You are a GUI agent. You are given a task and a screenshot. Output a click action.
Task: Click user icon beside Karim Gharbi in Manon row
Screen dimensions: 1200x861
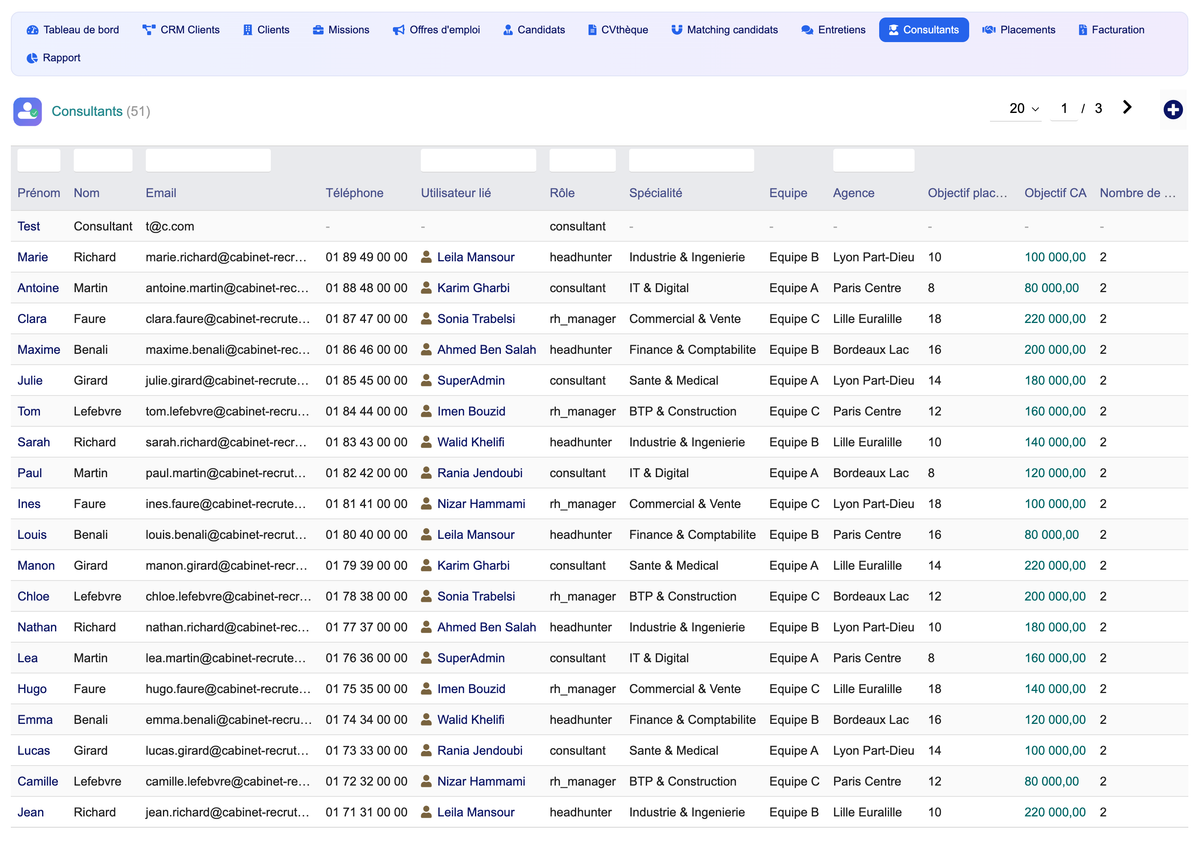click(427, 566)
